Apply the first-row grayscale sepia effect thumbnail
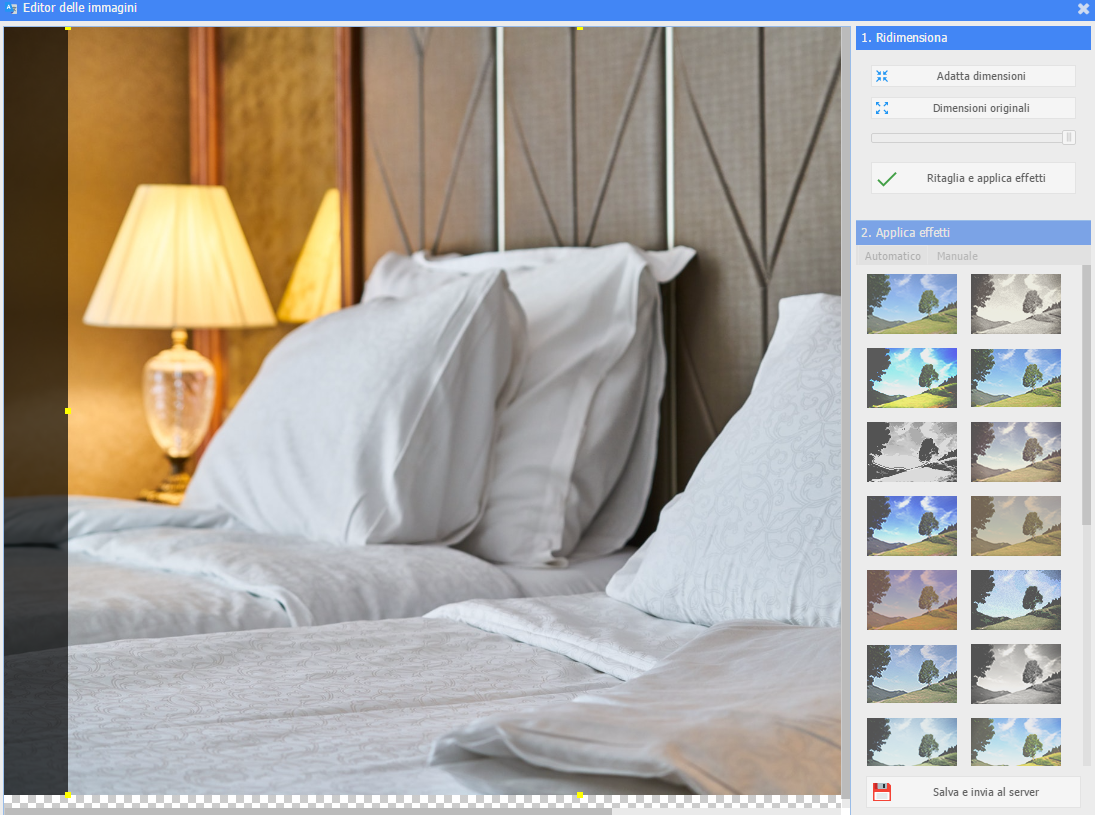Screen dimensions: 1095x815 [1015, 304]
